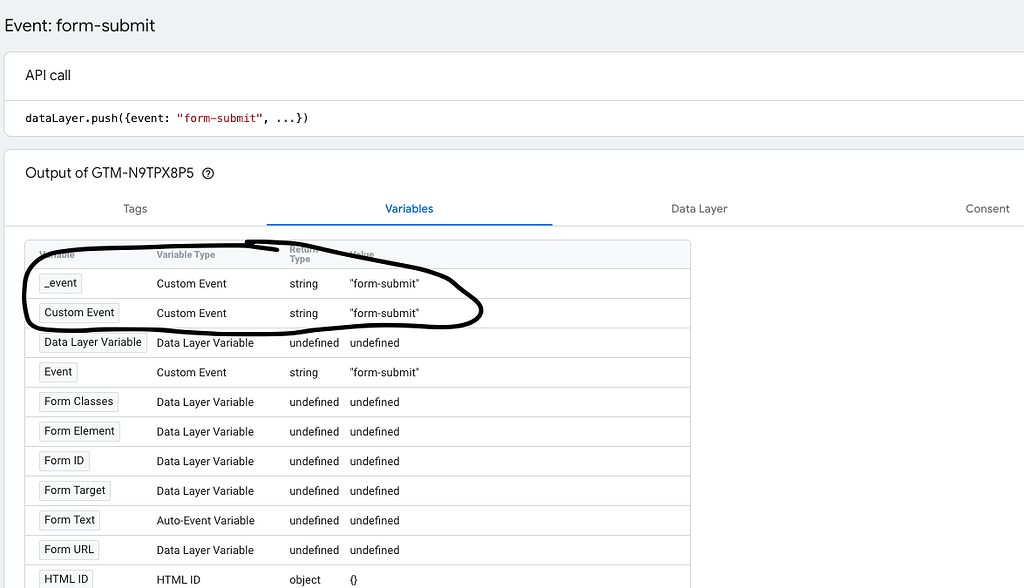Select the HTML ID variable
1024x588 pixels.
64,578
